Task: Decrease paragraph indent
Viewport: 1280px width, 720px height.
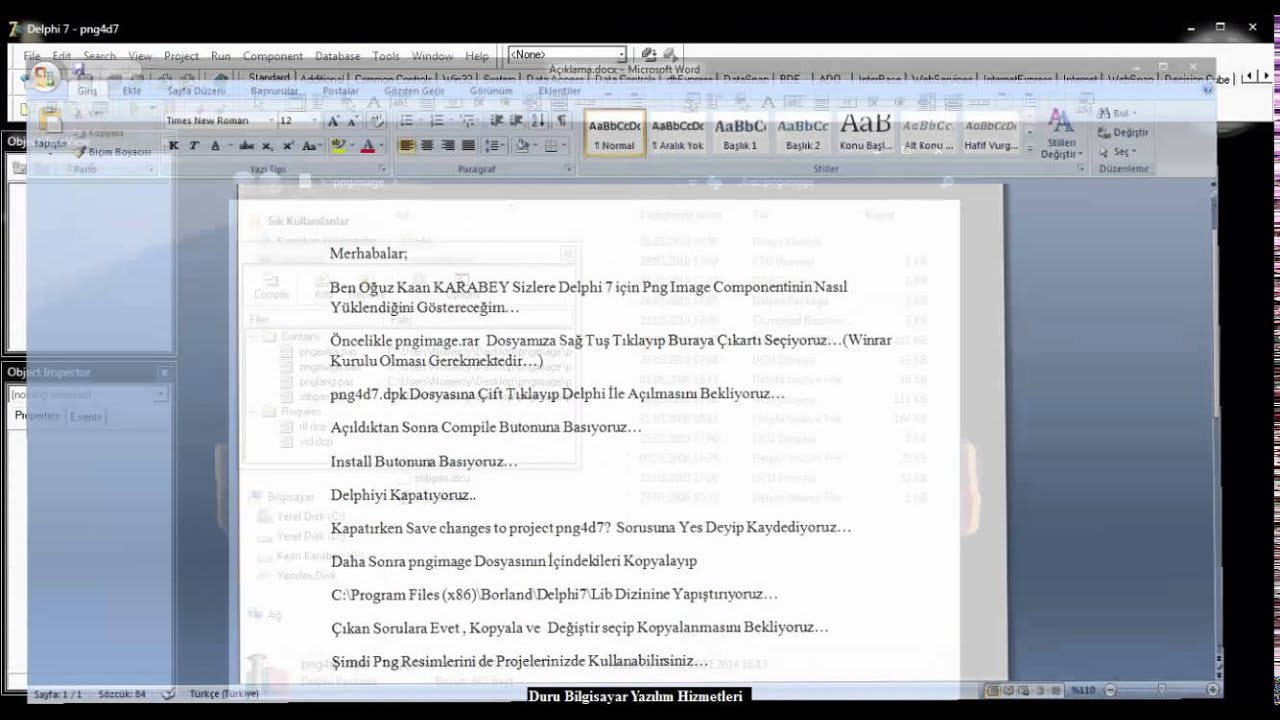Action: tap(497, 121)
